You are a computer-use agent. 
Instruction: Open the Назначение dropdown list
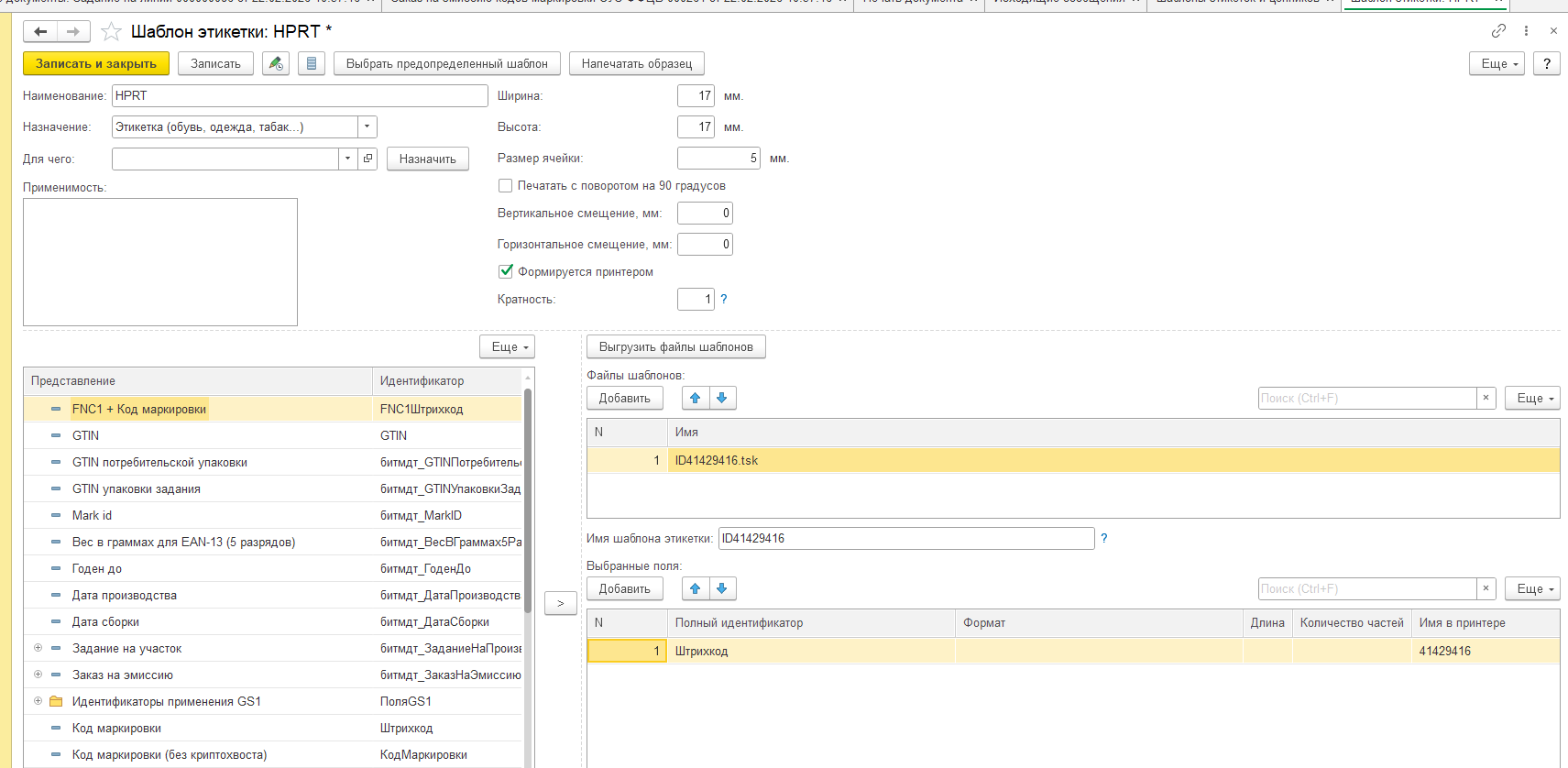coord(367,127)
